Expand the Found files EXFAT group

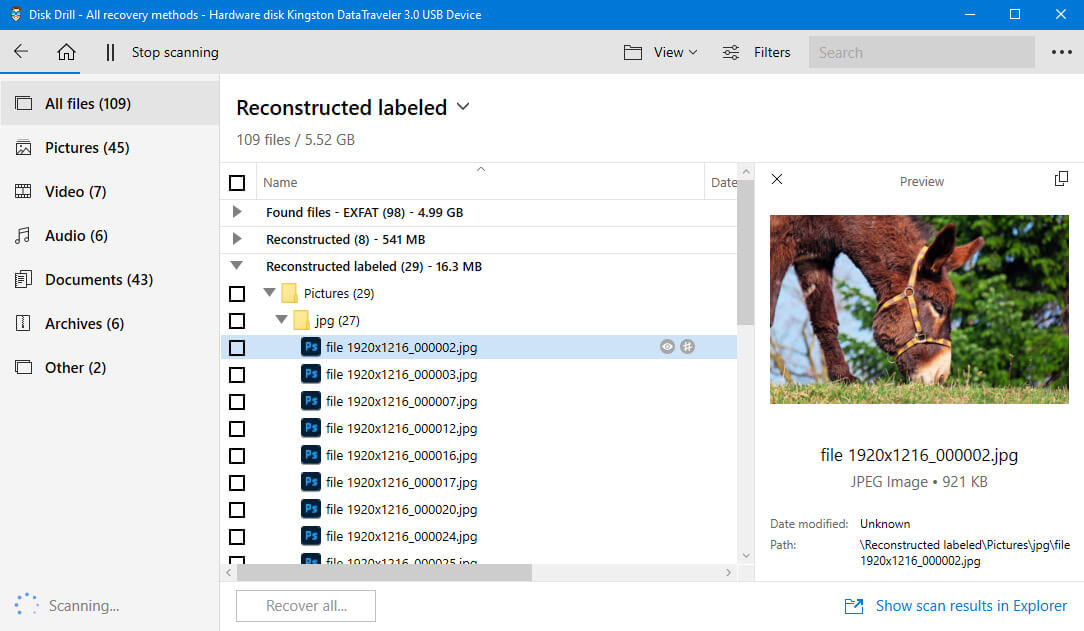click(x=237, y=212)
